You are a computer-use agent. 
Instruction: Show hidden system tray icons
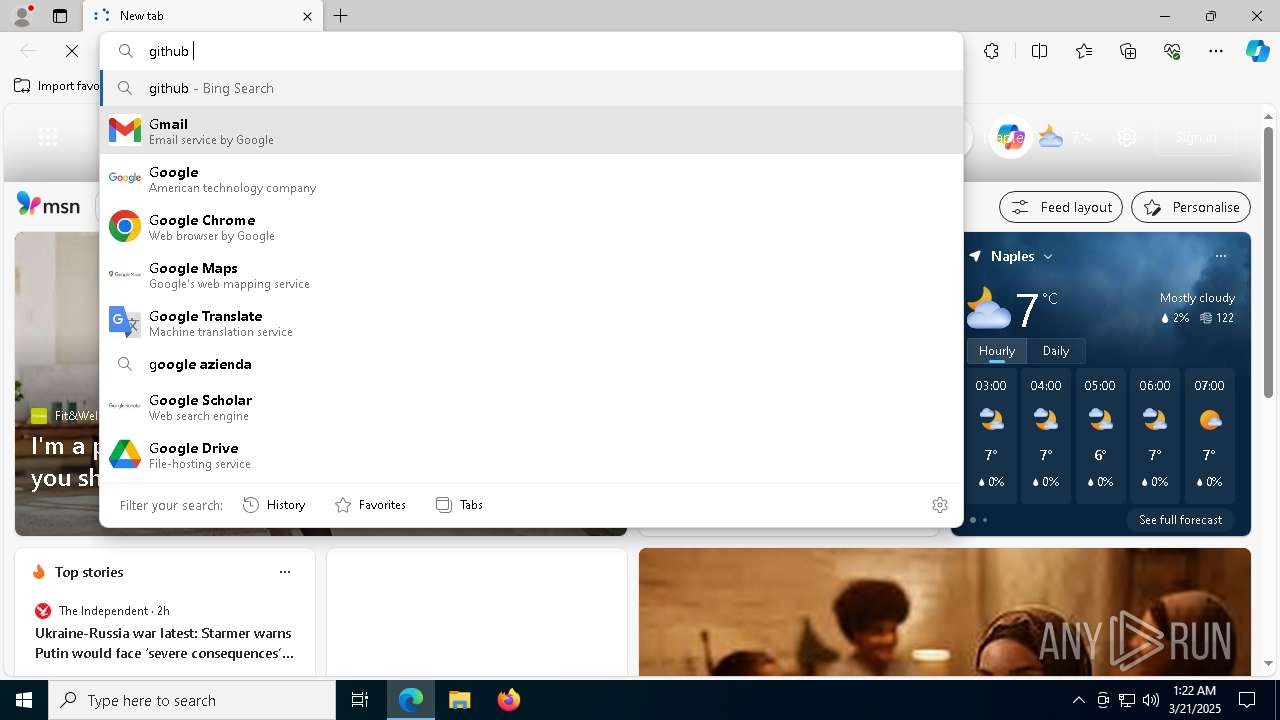click(1078, 700)
